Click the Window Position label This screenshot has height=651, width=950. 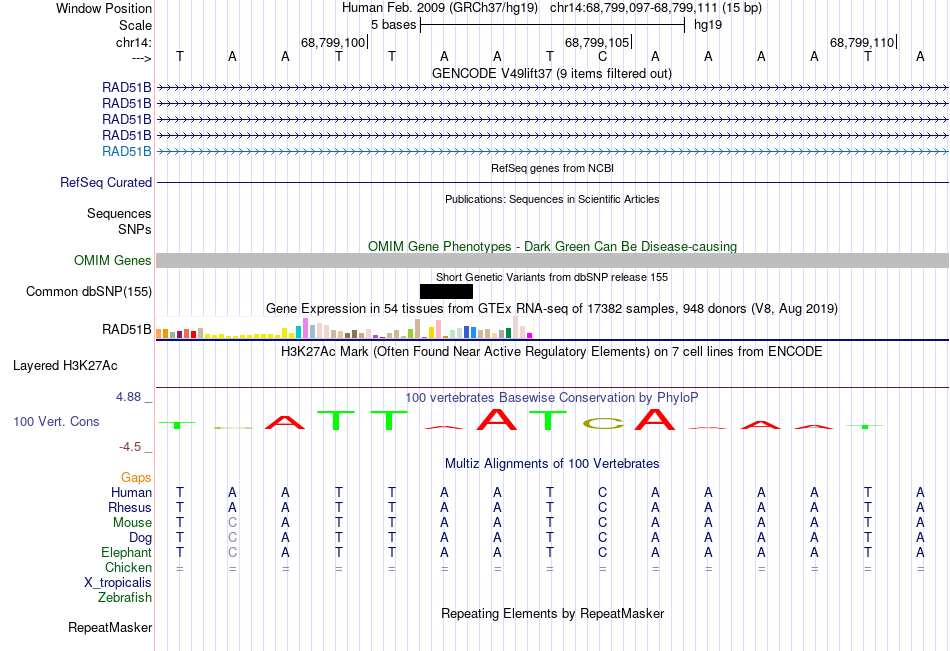click(104, 8)
